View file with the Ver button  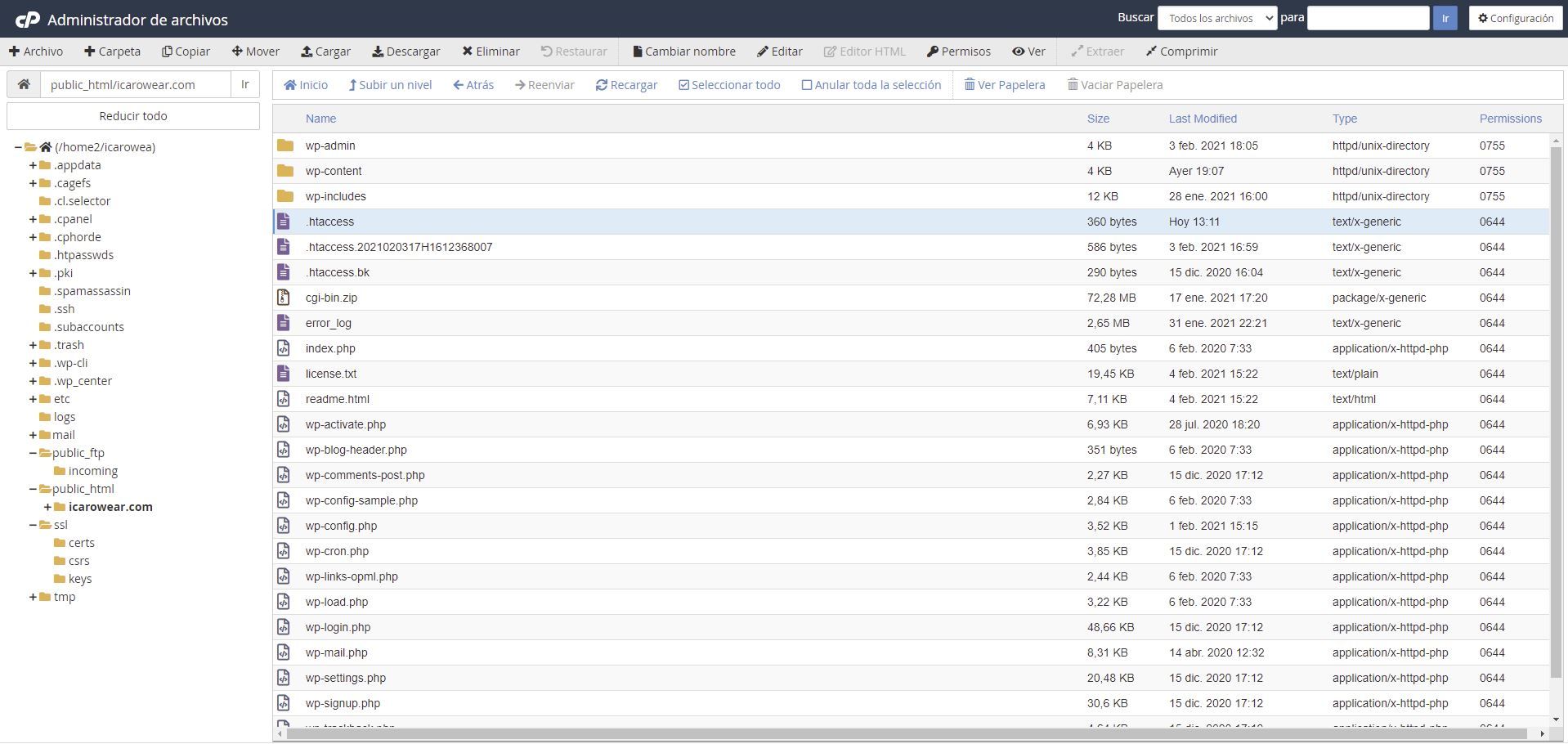coord(1028,51)
